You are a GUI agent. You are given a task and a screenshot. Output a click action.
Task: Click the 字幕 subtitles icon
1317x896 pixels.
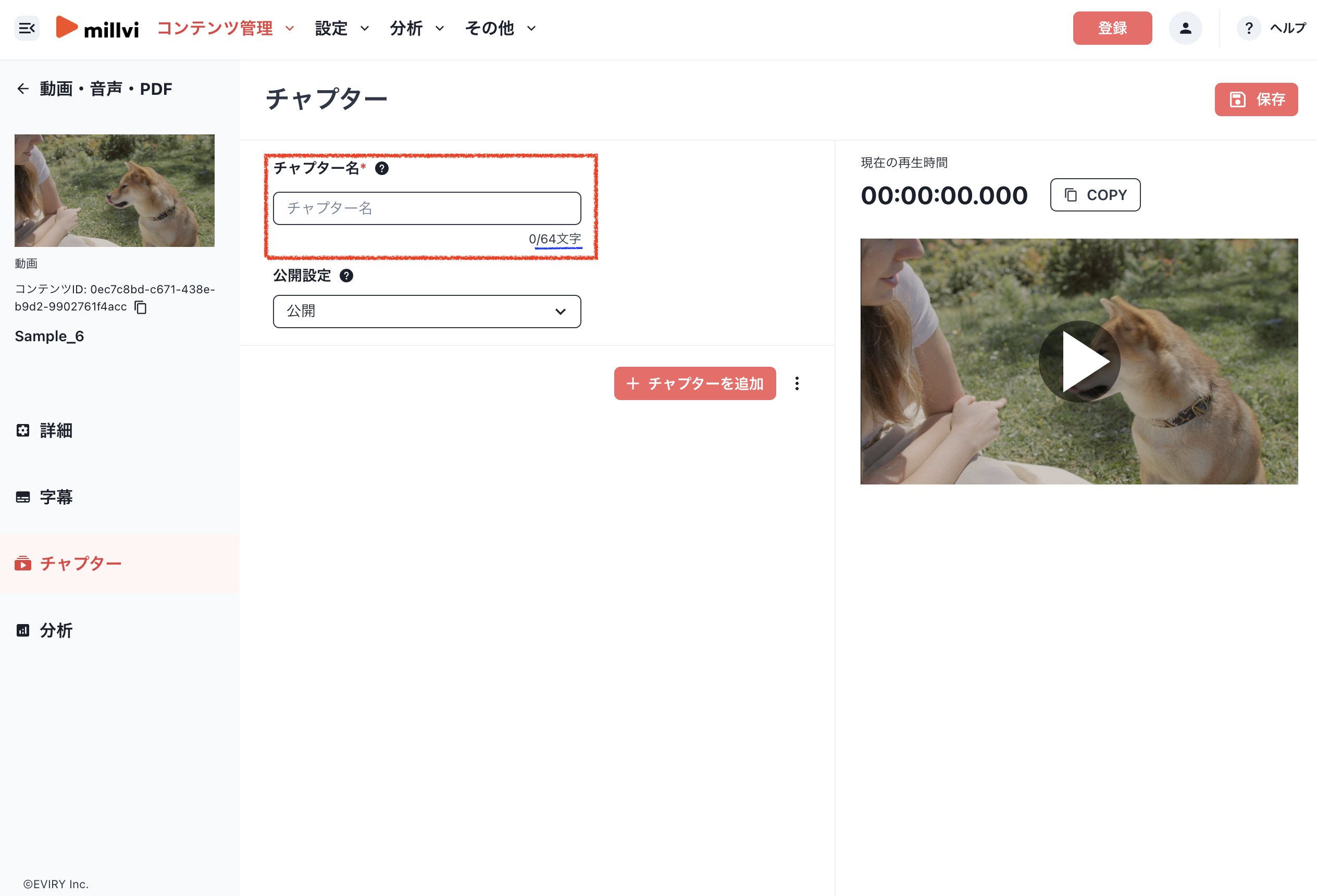click(23, 497)
